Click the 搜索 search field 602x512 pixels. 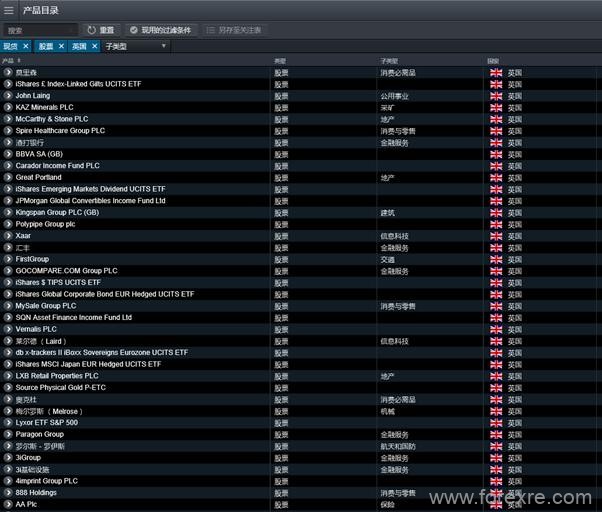click(x=40, y=30)
